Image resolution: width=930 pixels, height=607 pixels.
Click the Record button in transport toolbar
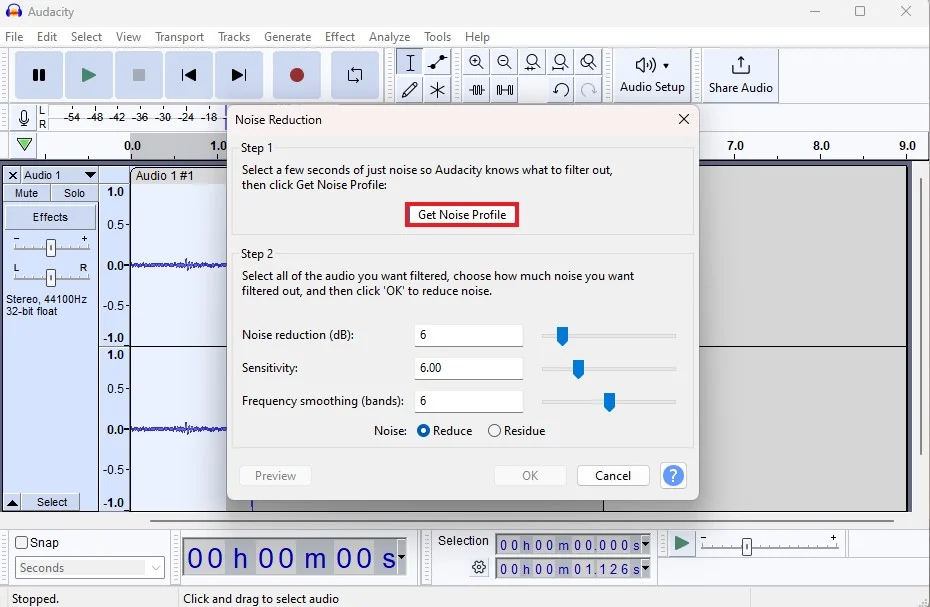coord(297,75)
